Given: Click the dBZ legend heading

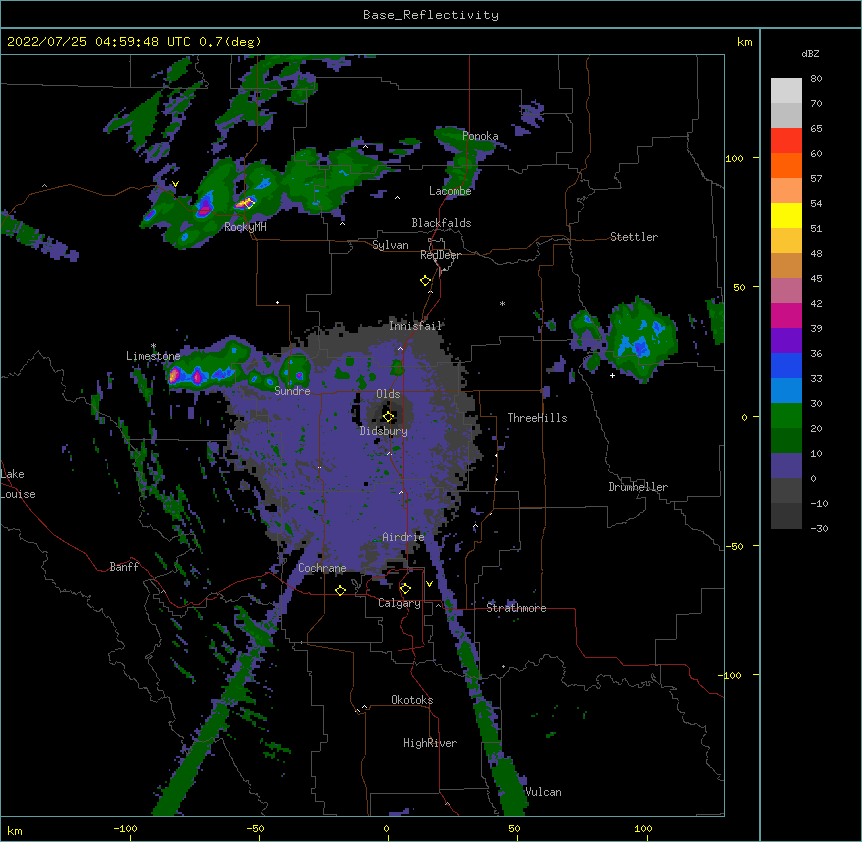Looking at the screenshot, I should (810, 53).
